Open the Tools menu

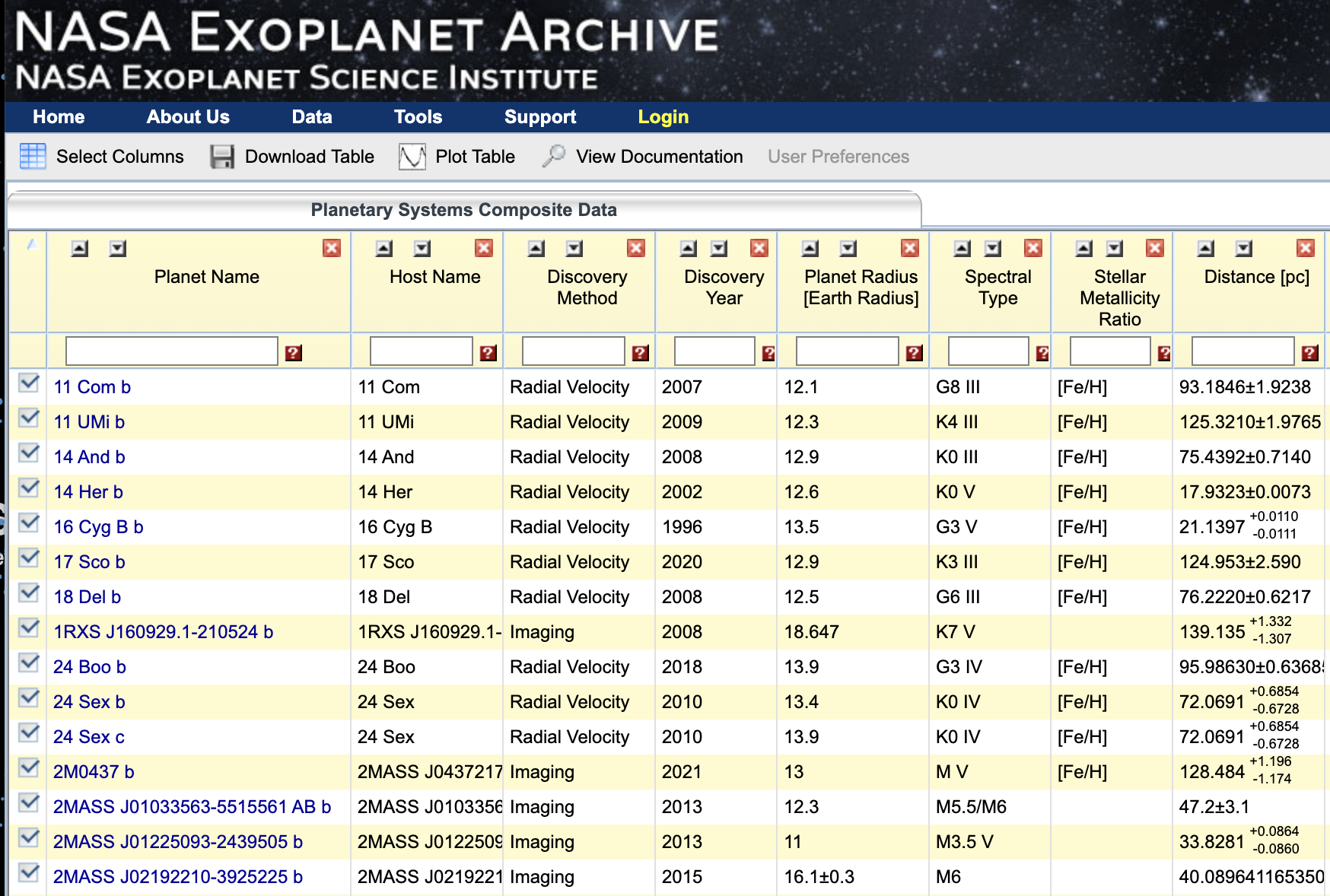click(x=418, y=117)
